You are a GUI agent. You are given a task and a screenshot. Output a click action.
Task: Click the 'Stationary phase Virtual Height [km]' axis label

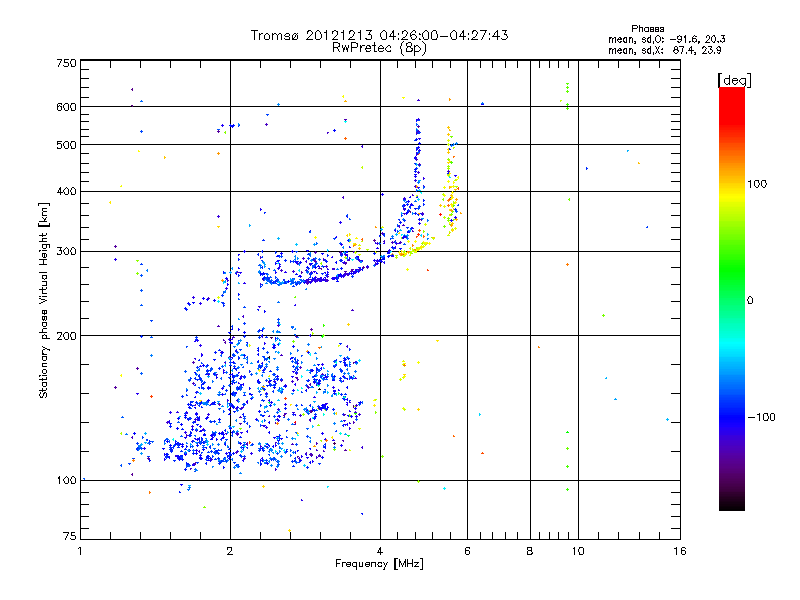(44, 300)
